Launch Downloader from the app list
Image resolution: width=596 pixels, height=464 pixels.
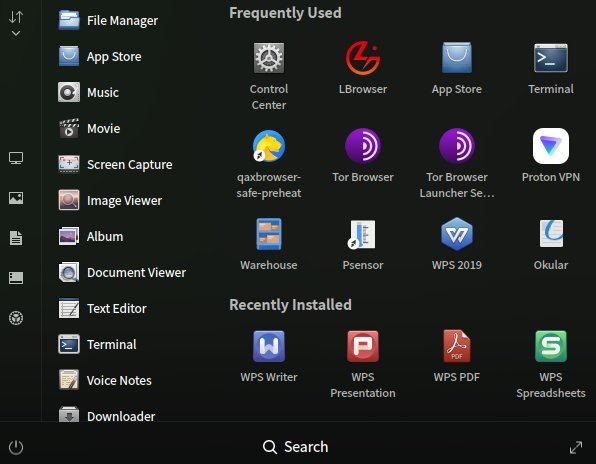[x=107, y=415]
